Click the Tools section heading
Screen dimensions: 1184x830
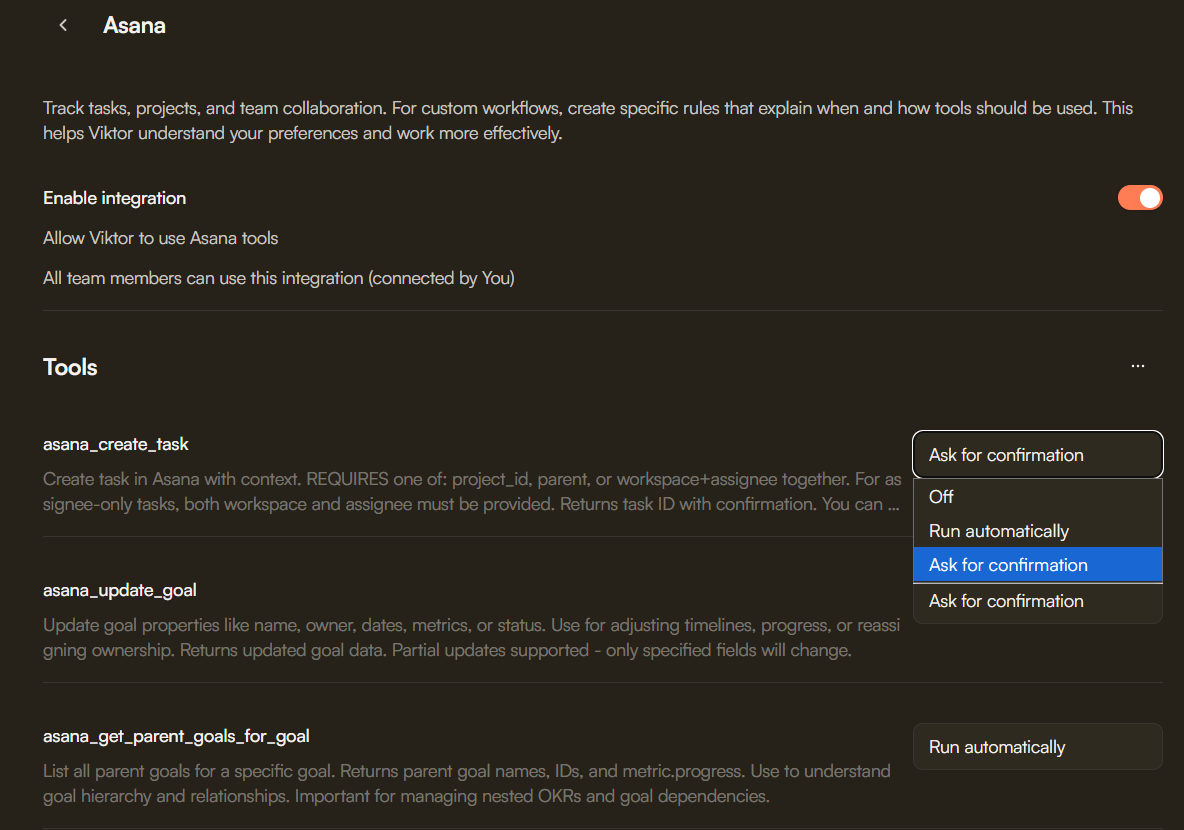pos(70,367)
